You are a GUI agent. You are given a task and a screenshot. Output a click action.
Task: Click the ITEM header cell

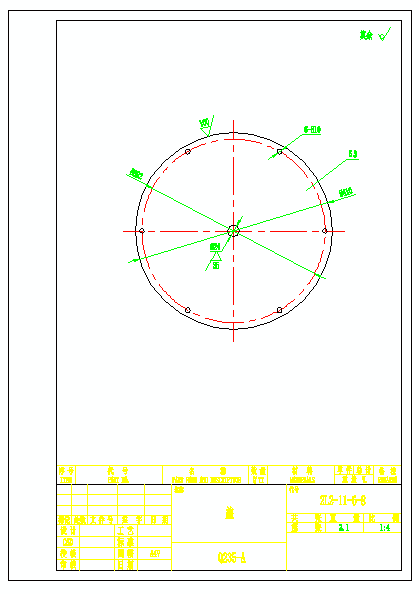coord(66,475)
